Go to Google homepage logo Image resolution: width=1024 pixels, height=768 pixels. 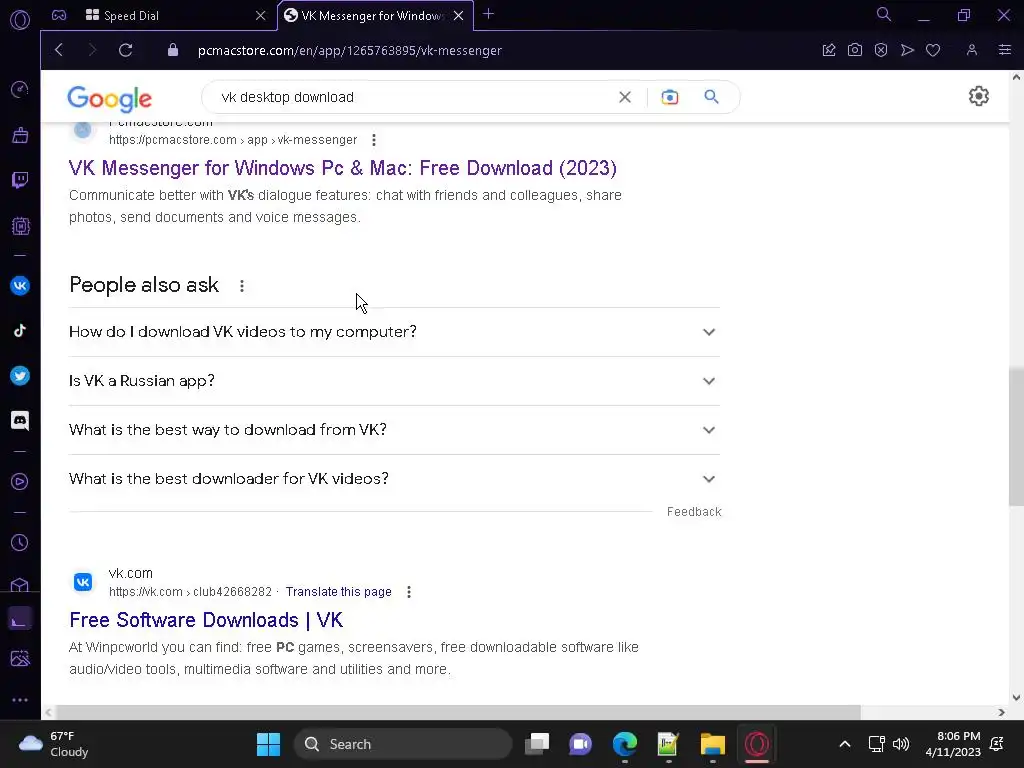coord(110,99)
